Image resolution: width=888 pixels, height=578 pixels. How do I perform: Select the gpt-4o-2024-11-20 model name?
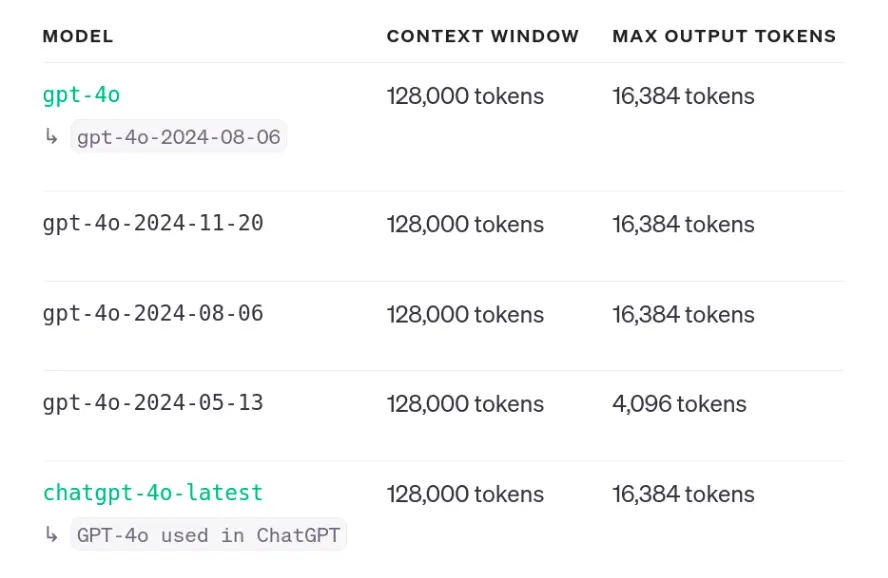(152, 223)
